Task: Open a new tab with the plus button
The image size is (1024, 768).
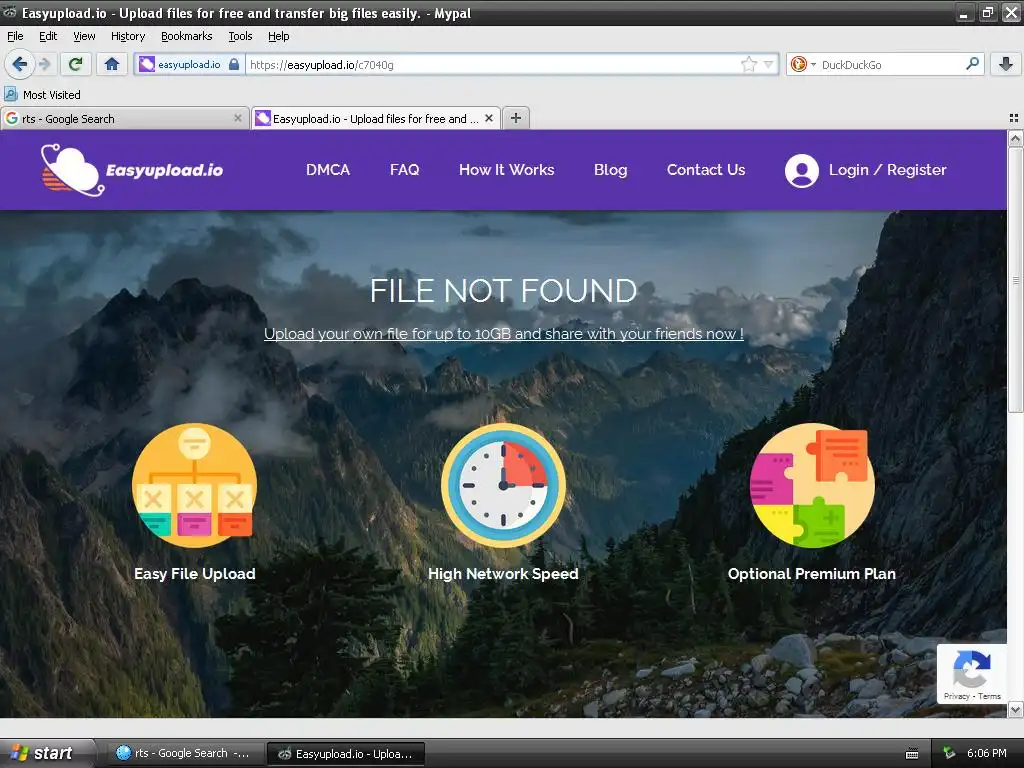Action: [x=516, y=118]
